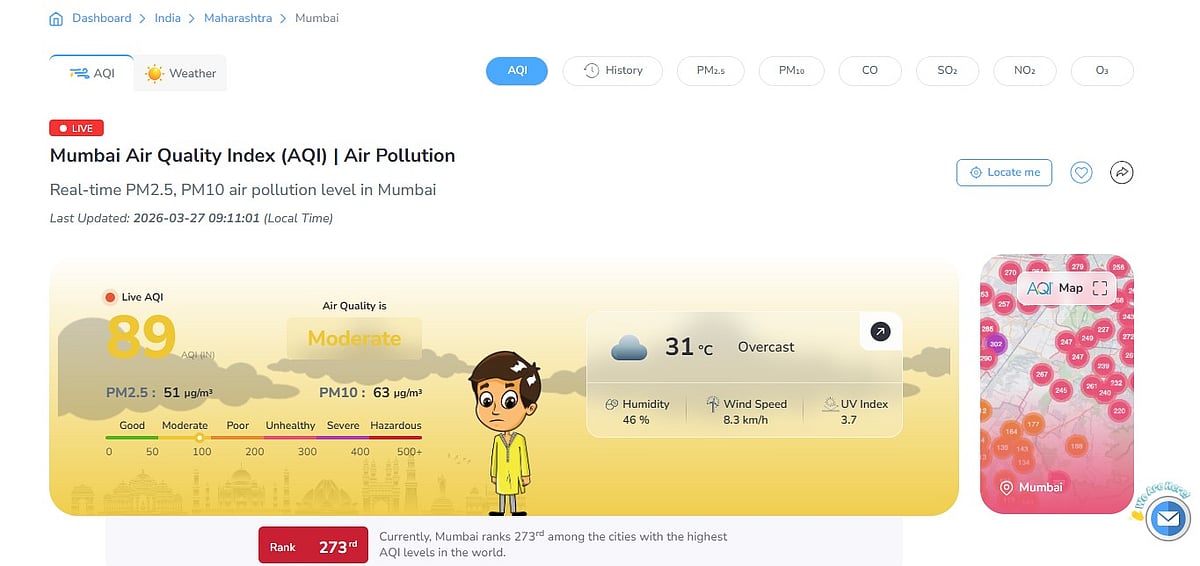This screenshot has width=1200, height=566.
Task: Click the PM10 value 63 µg/m³
Action: [397, 393]
